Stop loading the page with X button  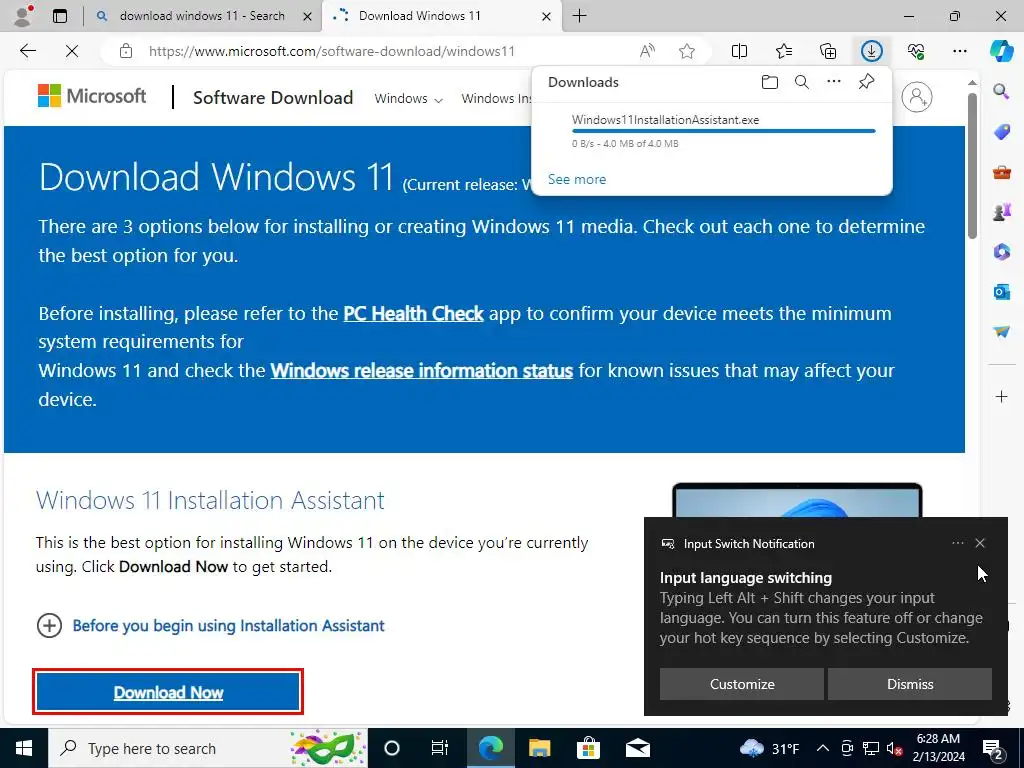72,51
